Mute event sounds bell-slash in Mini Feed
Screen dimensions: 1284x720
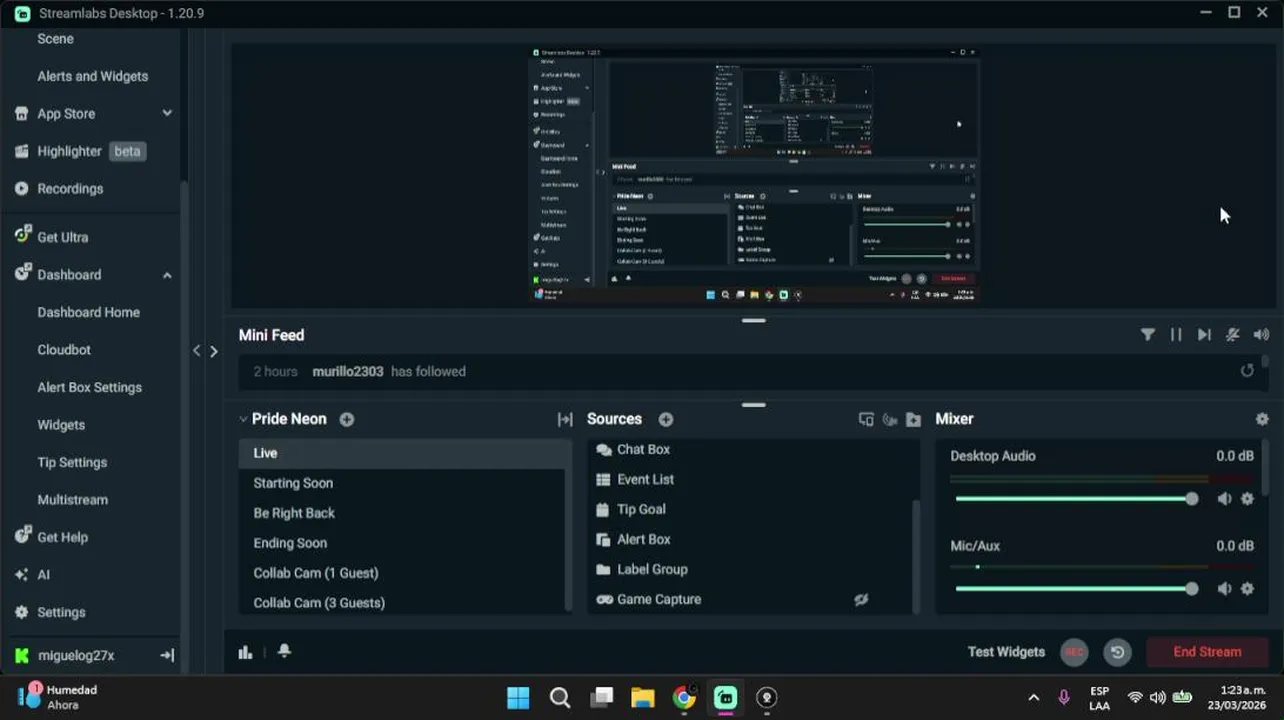coord(1233,335)
